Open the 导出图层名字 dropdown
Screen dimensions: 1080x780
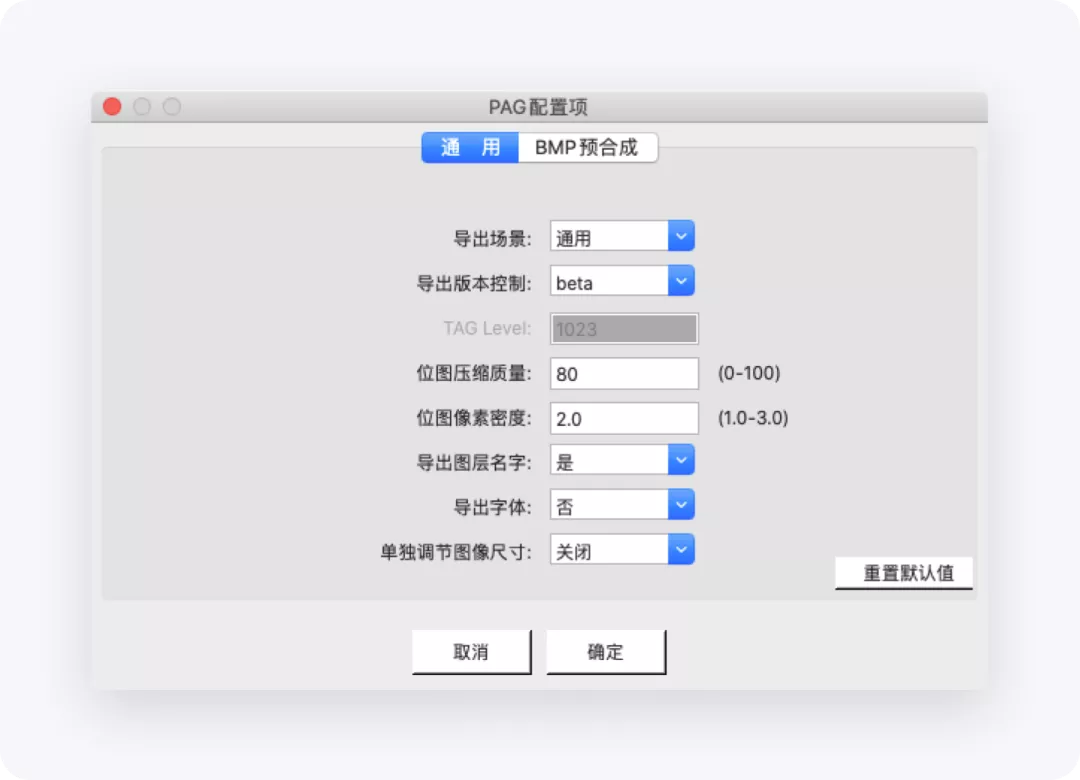click(622, 460)
